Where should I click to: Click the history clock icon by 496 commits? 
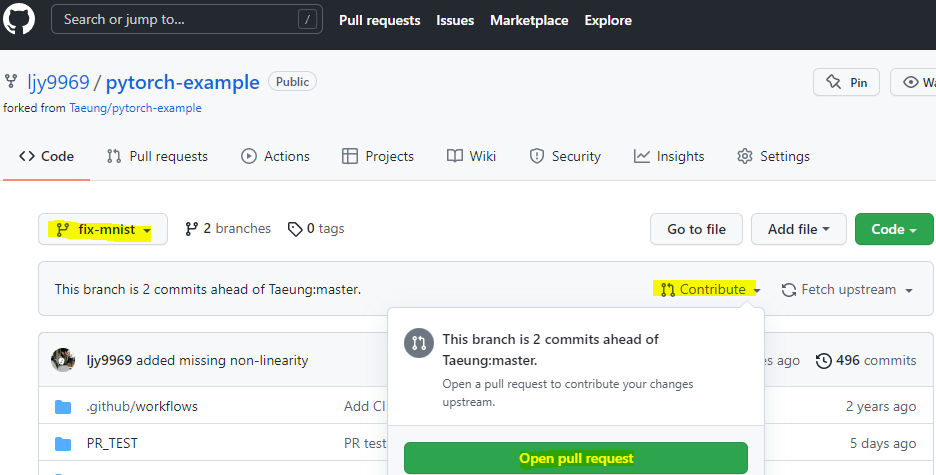(823, 361)
